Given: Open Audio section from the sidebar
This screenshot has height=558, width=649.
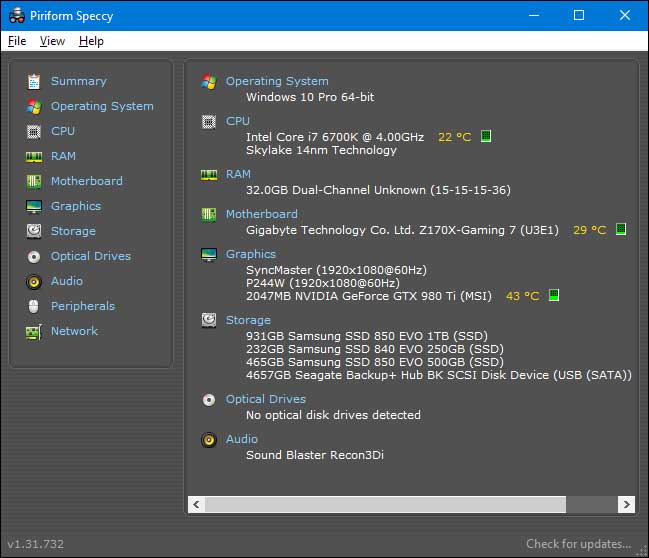Looking at the screenshot, I should pyautogui.click(x=67, y=281).
